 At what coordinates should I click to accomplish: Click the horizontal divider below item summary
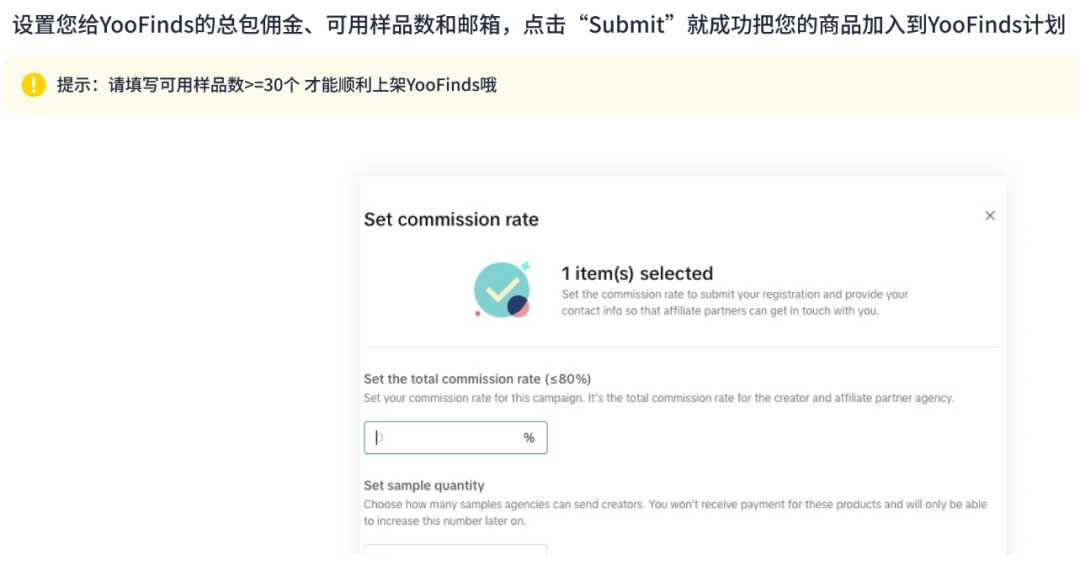tap(681, 348)
